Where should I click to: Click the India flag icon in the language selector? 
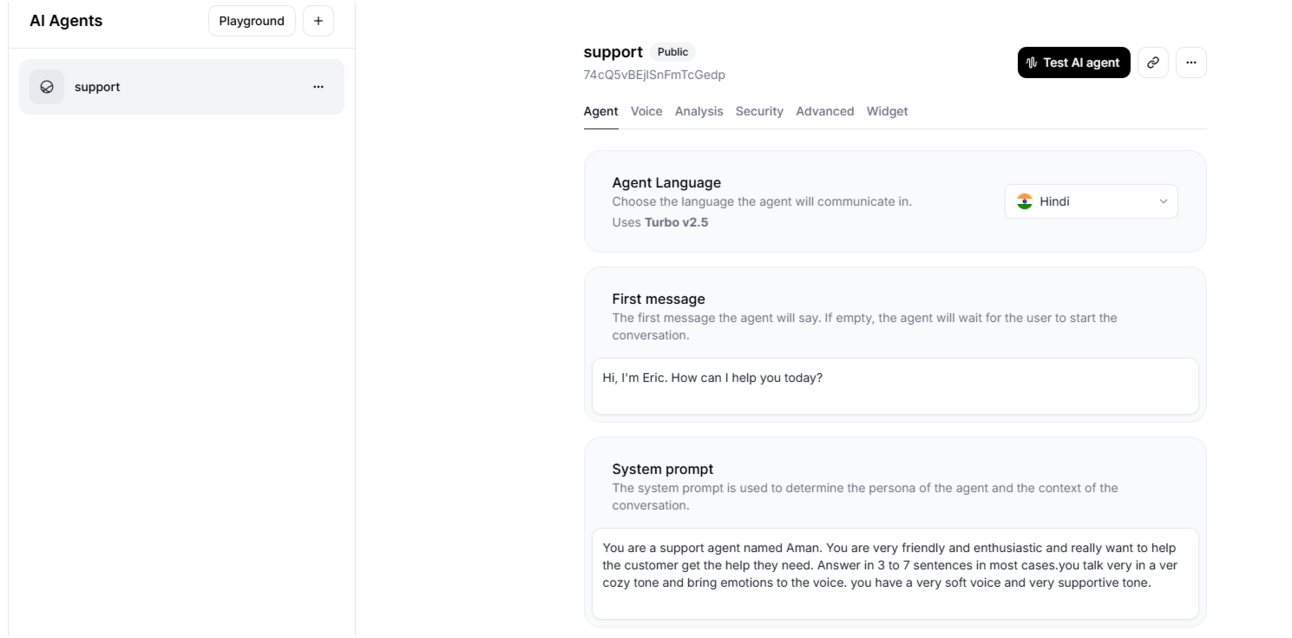tap(1024, 201)
